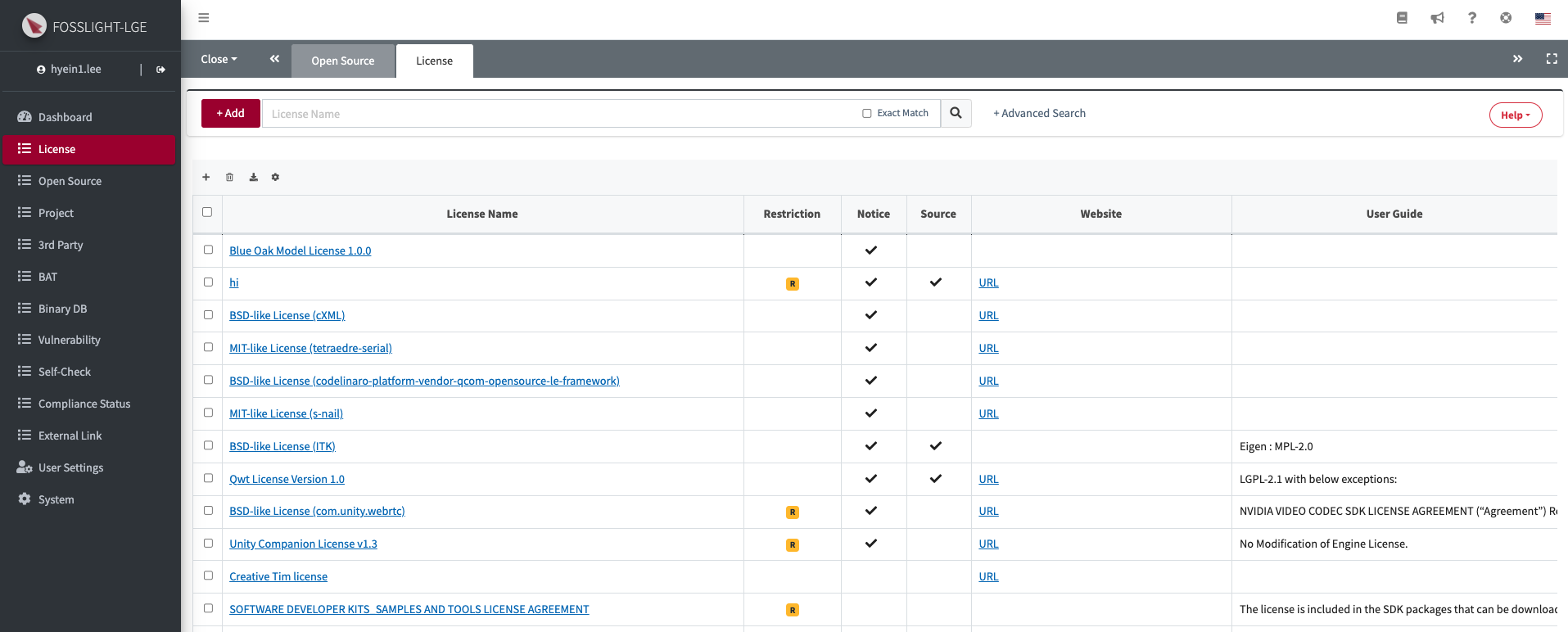Viewport: 1568px width, 632px height.
Task: Move tabs right with double chevron
Action: pyautogui.click(x=1517, y=59)
